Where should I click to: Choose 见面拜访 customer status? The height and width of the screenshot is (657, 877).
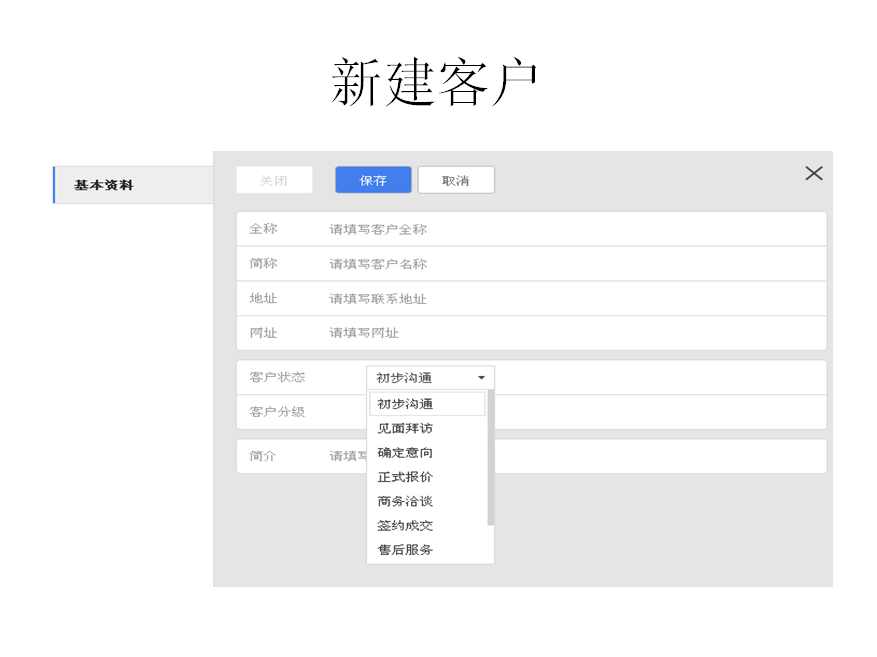404,428
